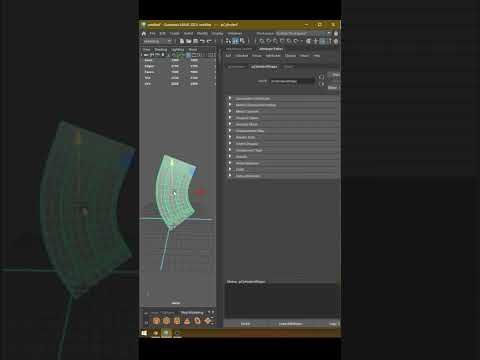
Task: Click the polygon plane shelf icon
Action: pos(208,321)
